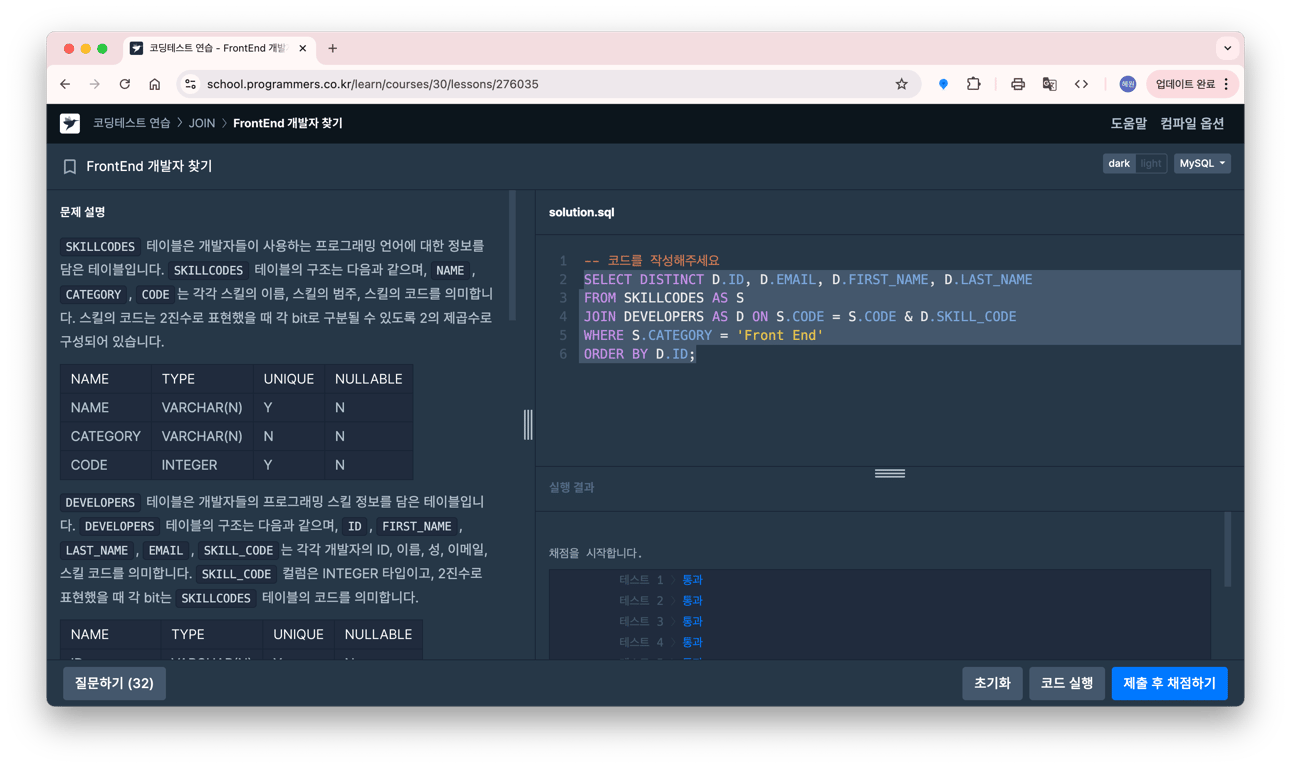Open the browser tab list chevron
The width and height of the screenshot is (1291, 768).
point(1228,48)
